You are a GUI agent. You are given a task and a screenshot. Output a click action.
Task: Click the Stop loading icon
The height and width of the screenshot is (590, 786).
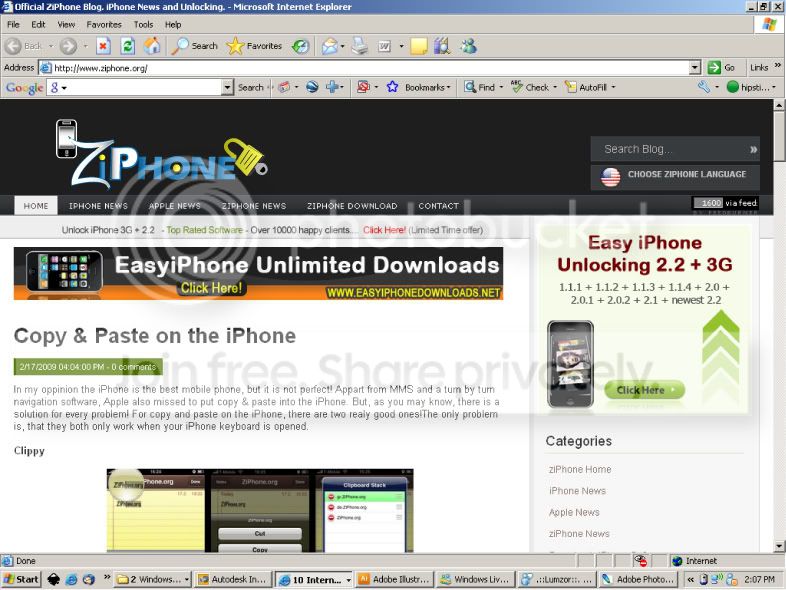(x=103, y=46)
